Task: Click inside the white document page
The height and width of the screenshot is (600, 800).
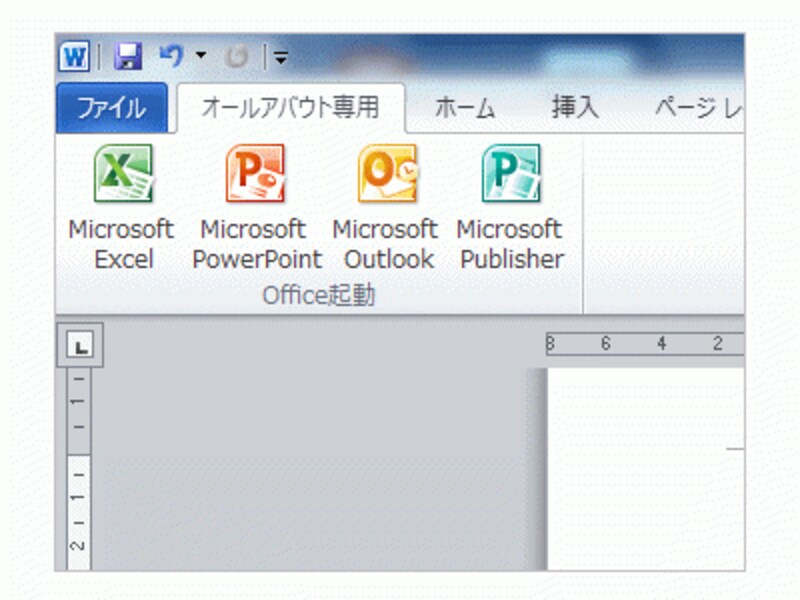Action: [646, 468]
